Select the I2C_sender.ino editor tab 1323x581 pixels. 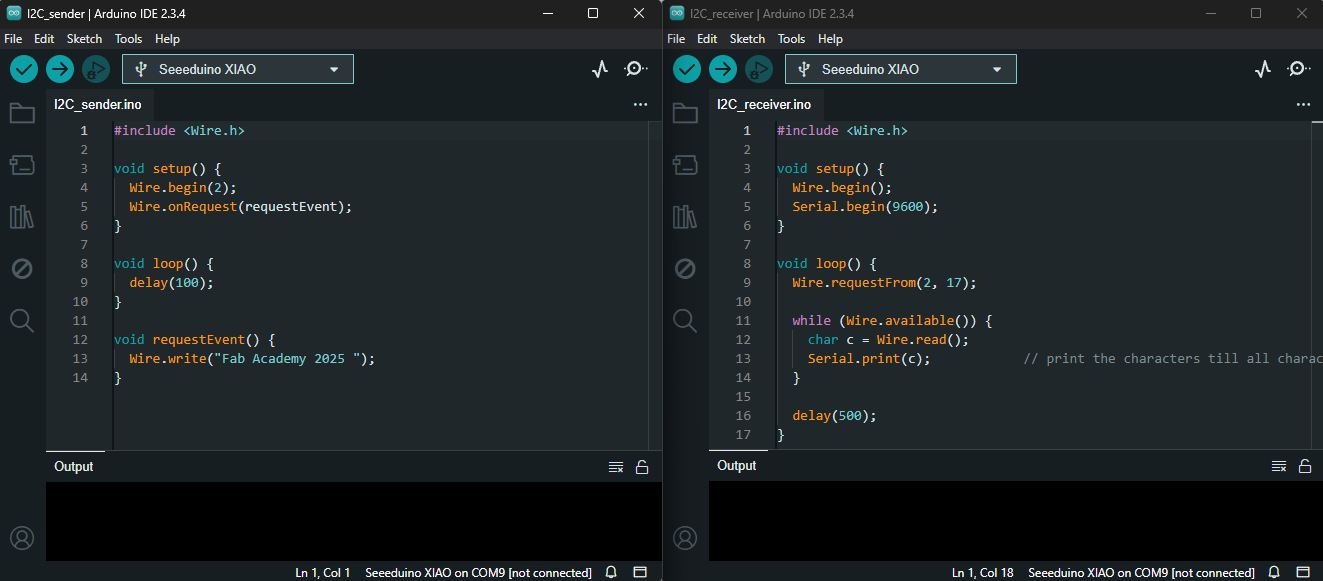point(98,104)
